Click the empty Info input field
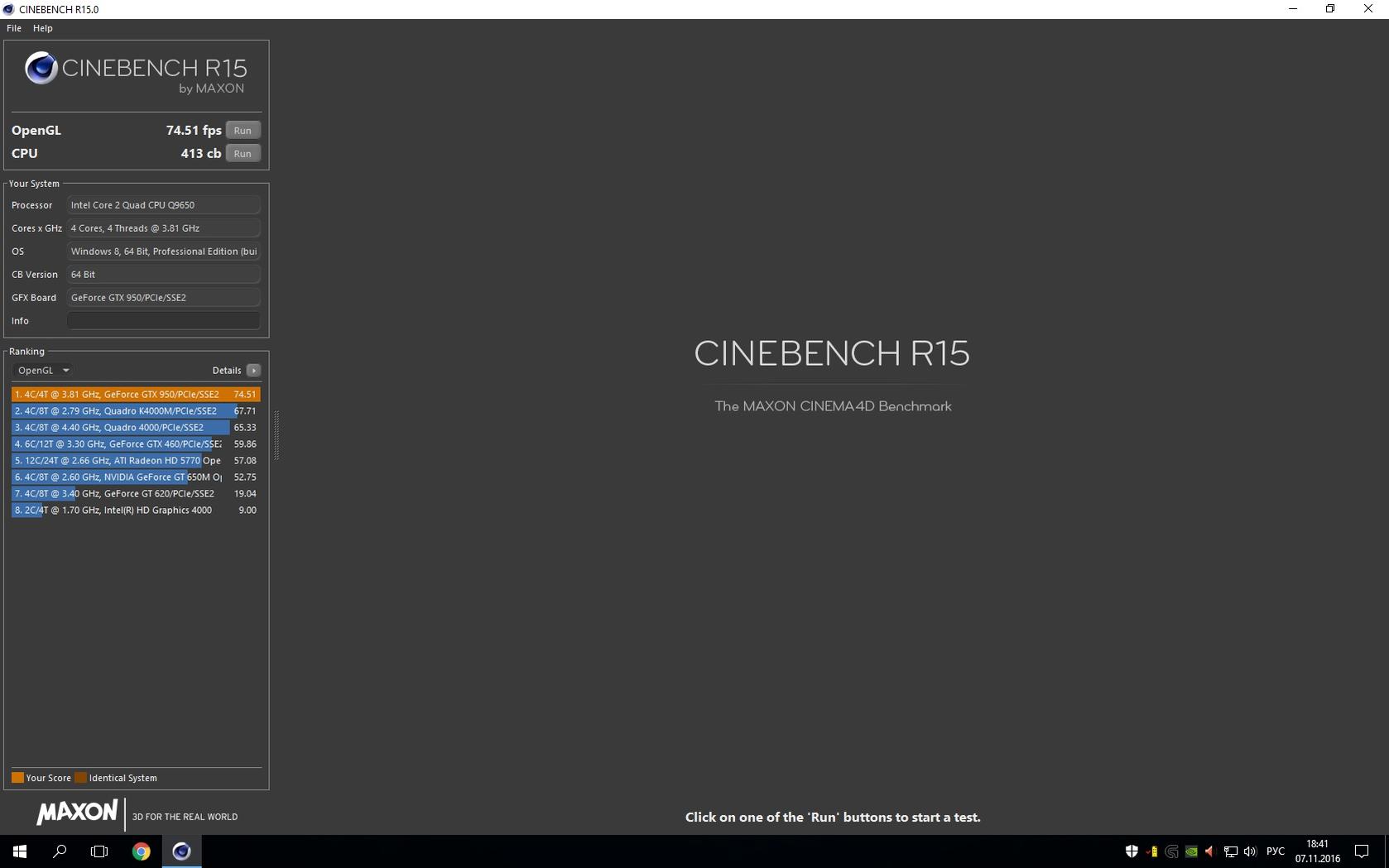The height and width of the screenshot is (868, 1389). [163, 321]
